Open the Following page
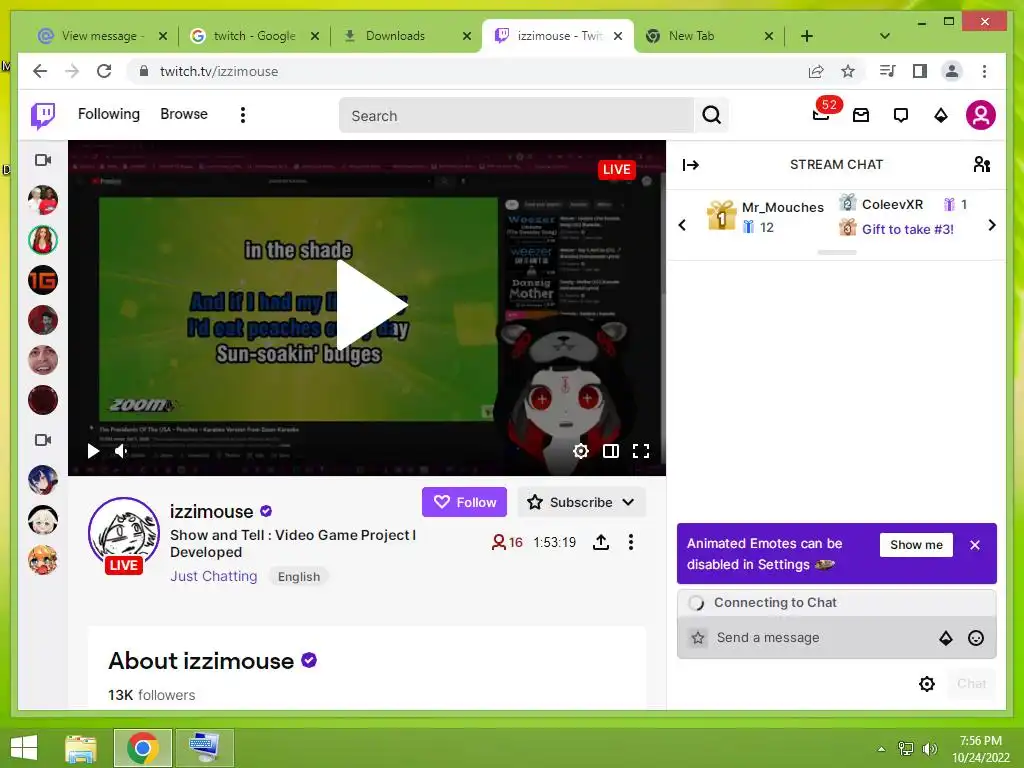1024x768 pixels. 108,114
